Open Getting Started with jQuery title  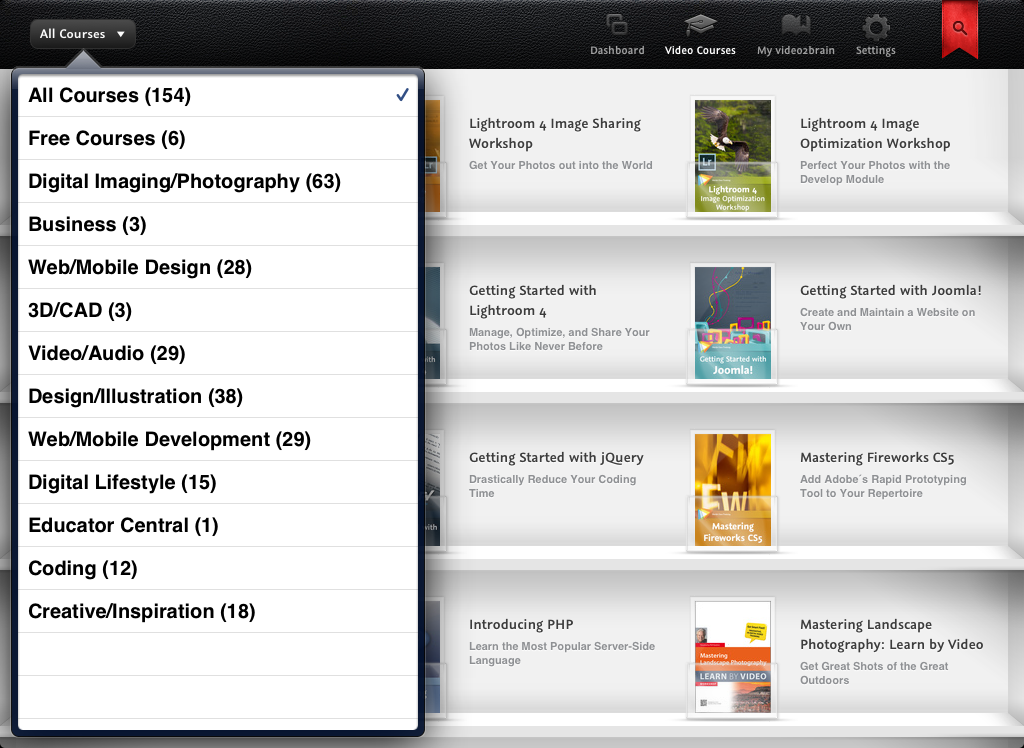(556, 458)
